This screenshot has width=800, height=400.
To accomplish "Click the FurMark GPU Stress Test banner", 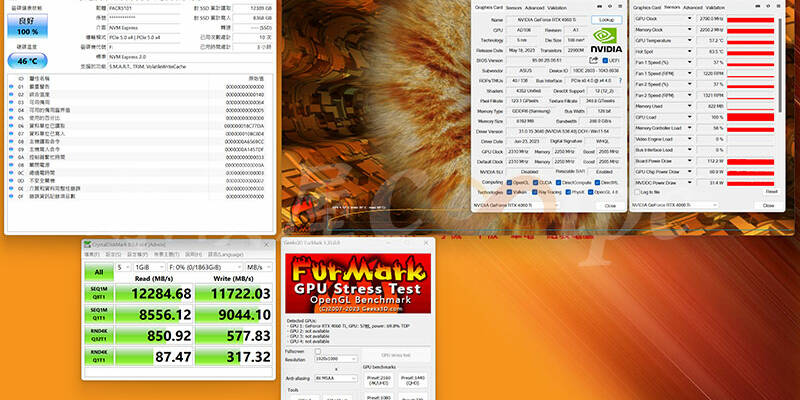I will [x=358, y=283].
